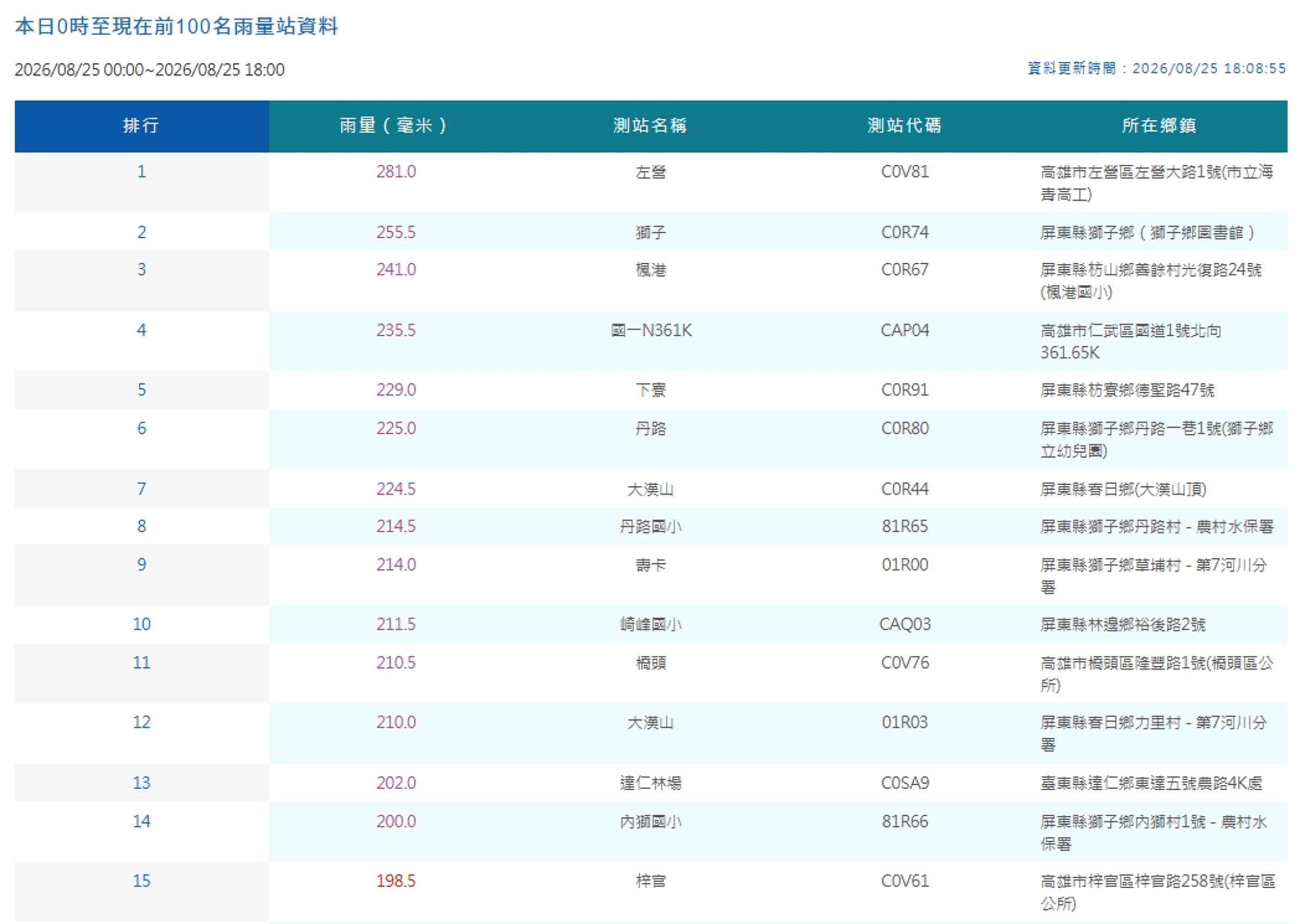Click station code C0V81
Viewport: 1300px width, 924px height.
(x=905, y=171)
